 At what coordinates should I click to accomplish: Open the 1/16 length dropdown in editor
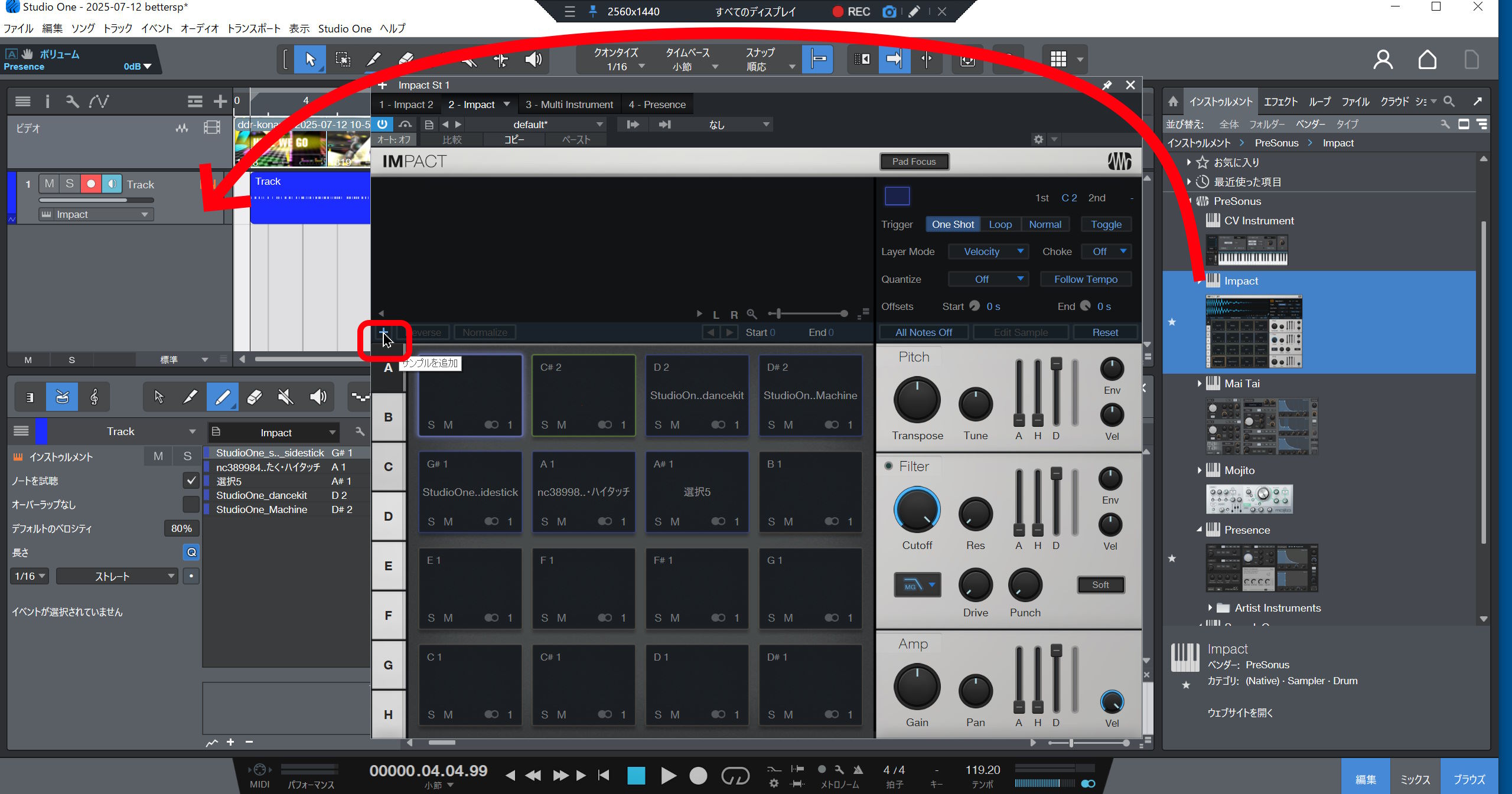[30, 576]
